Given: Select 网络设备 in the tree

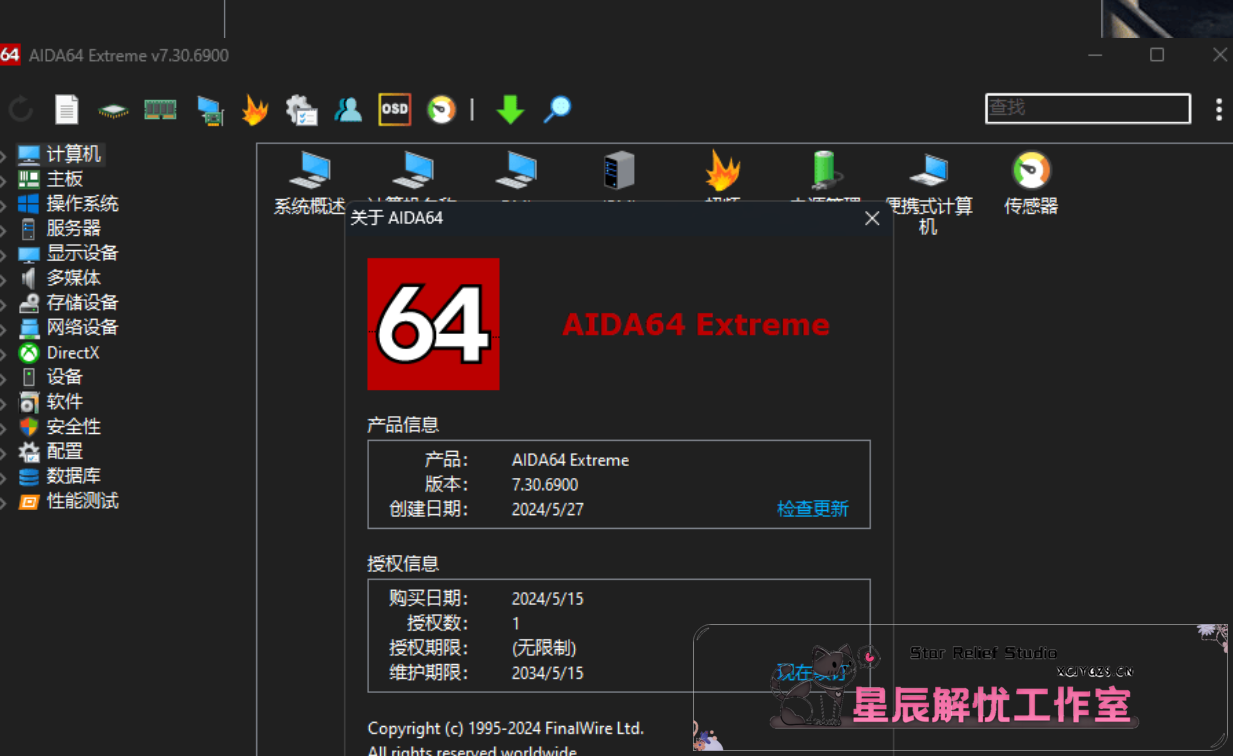Looking at the screenshot, I should [82, 328].
